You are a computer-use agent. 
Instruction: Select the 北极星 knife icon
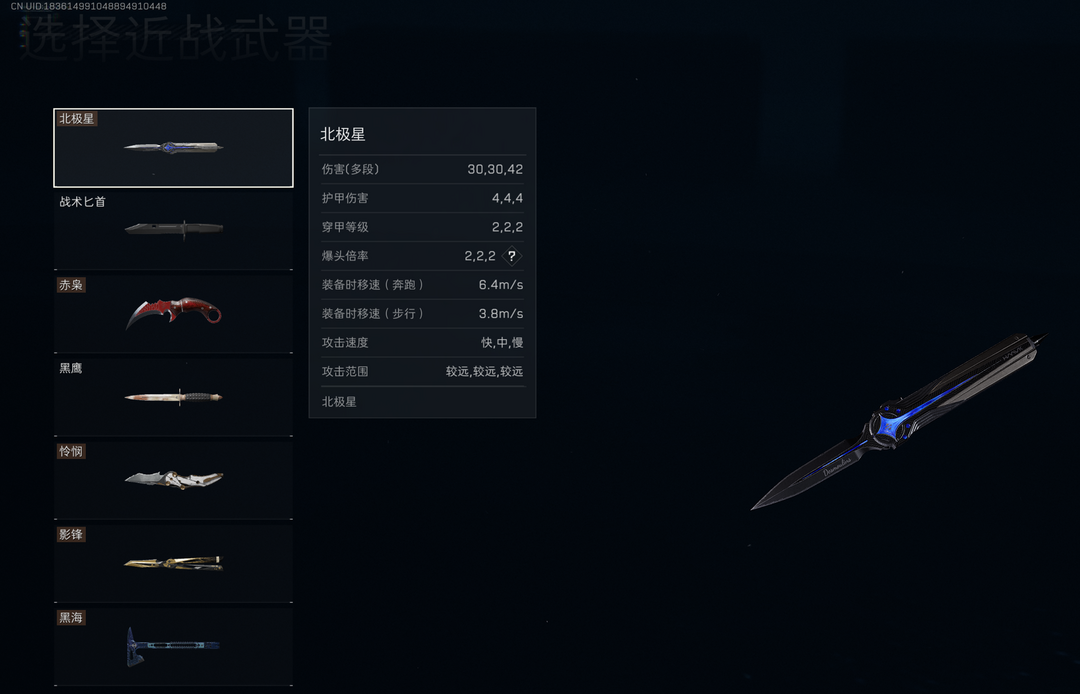(x=174, y=147)
